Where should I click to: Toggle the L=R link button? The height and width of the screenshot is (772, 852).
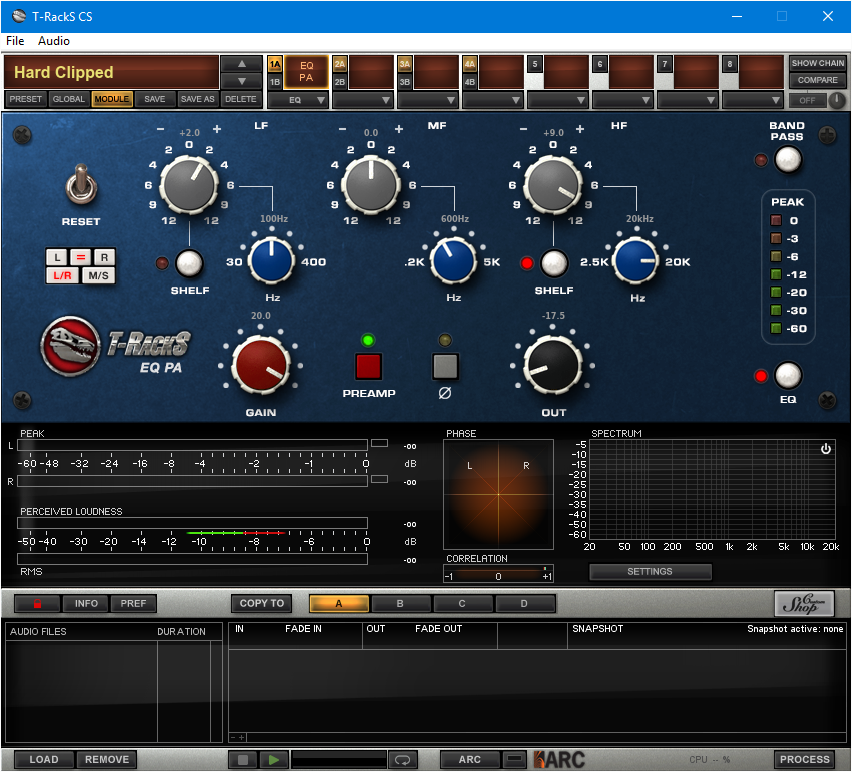click(x=80, y=257)
